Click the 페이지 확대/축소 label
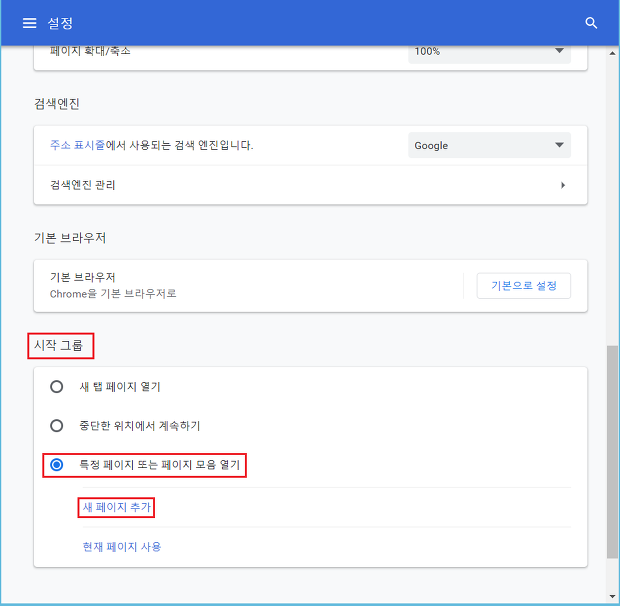The height and width of the screenshot is (606, 620). 90,51
